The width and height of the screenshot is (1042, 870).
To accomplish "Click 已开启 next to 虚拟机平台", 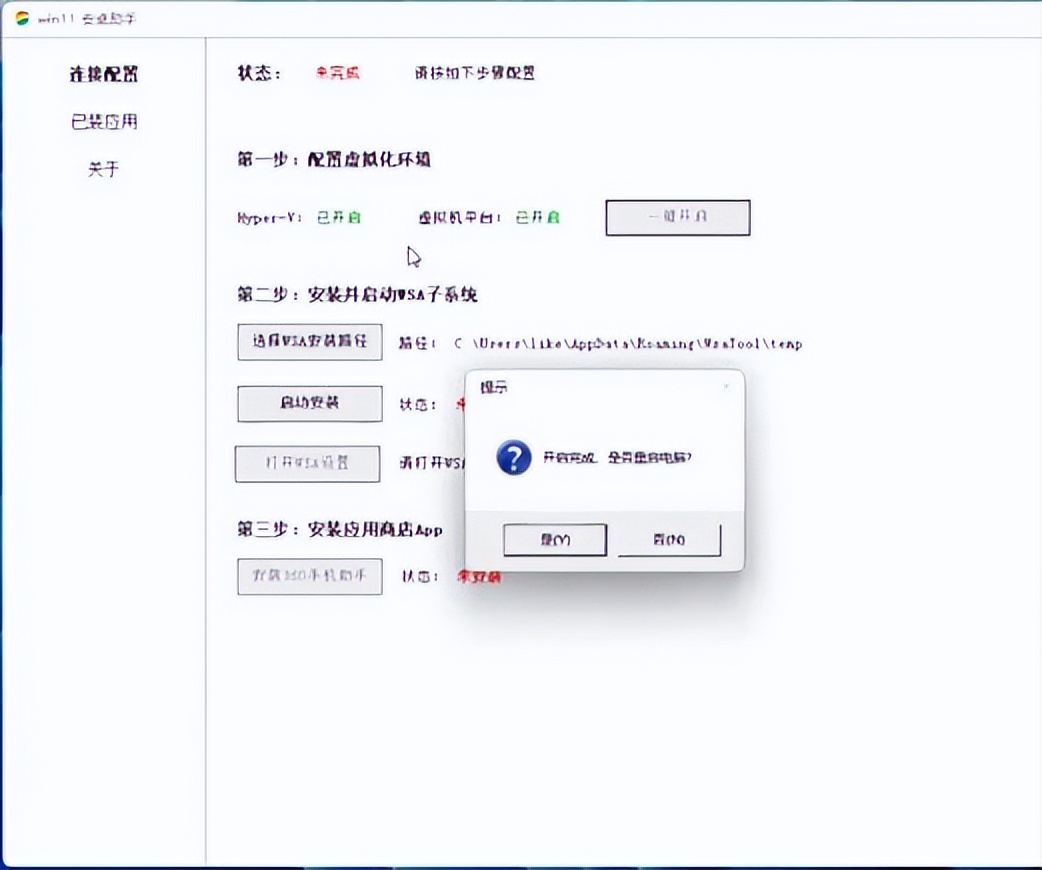I will 538,217.
